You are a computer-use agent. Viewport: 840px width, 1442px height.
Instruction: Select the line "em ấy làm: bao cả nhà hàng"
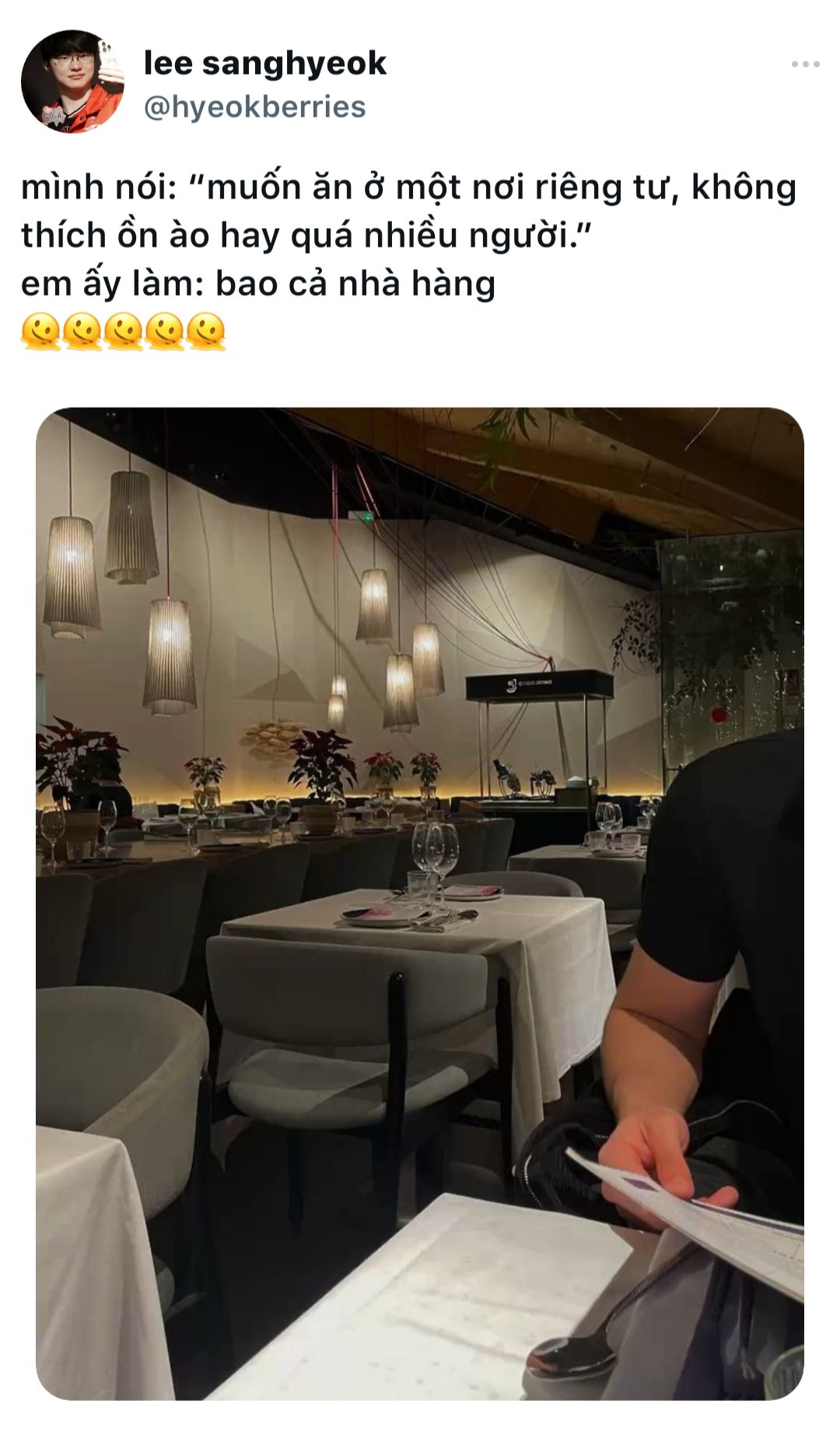(258, 284)
